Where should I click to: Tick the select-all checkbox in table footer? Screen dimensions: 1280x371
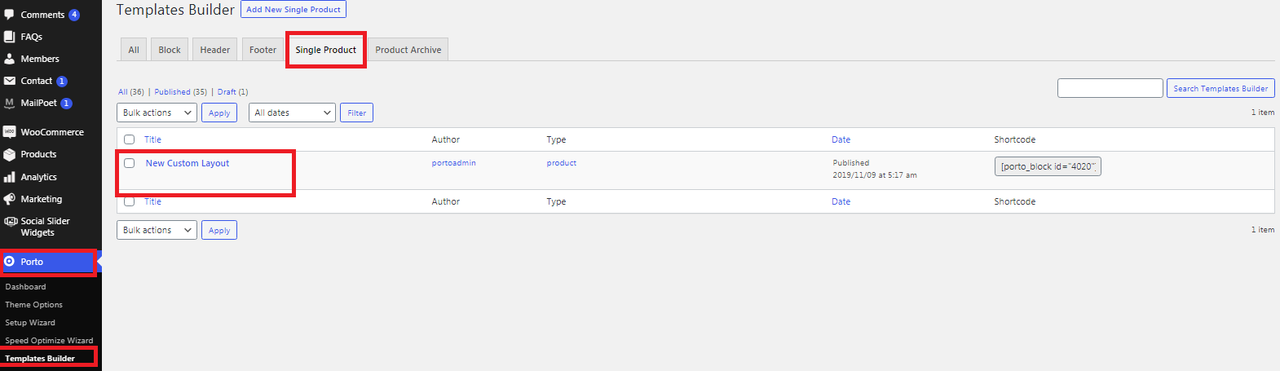[129, 201]
